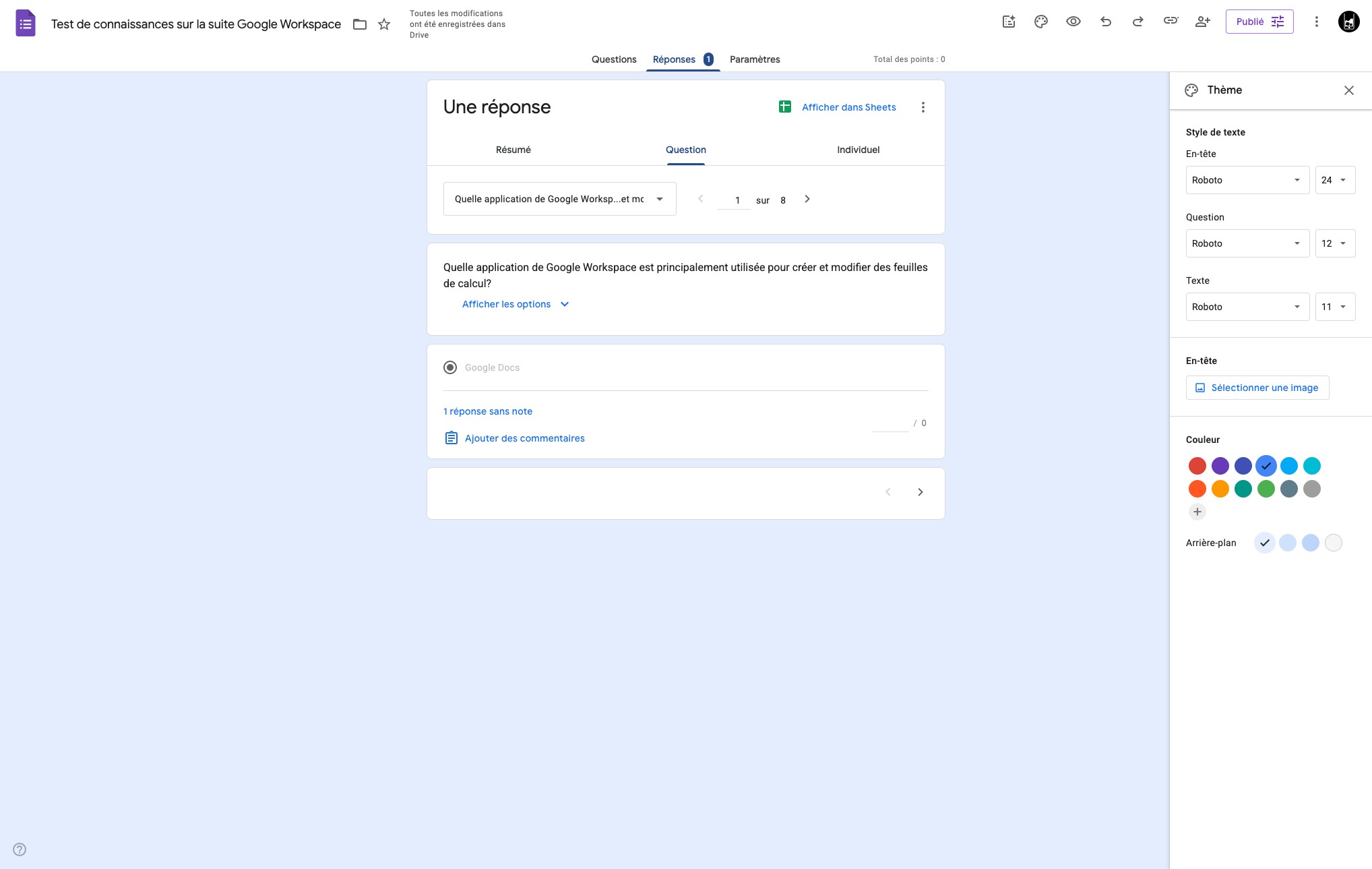Choose the teal theme color
Image resolution: width=1372 pixels, height=869 pixels.
(1243, 489)
